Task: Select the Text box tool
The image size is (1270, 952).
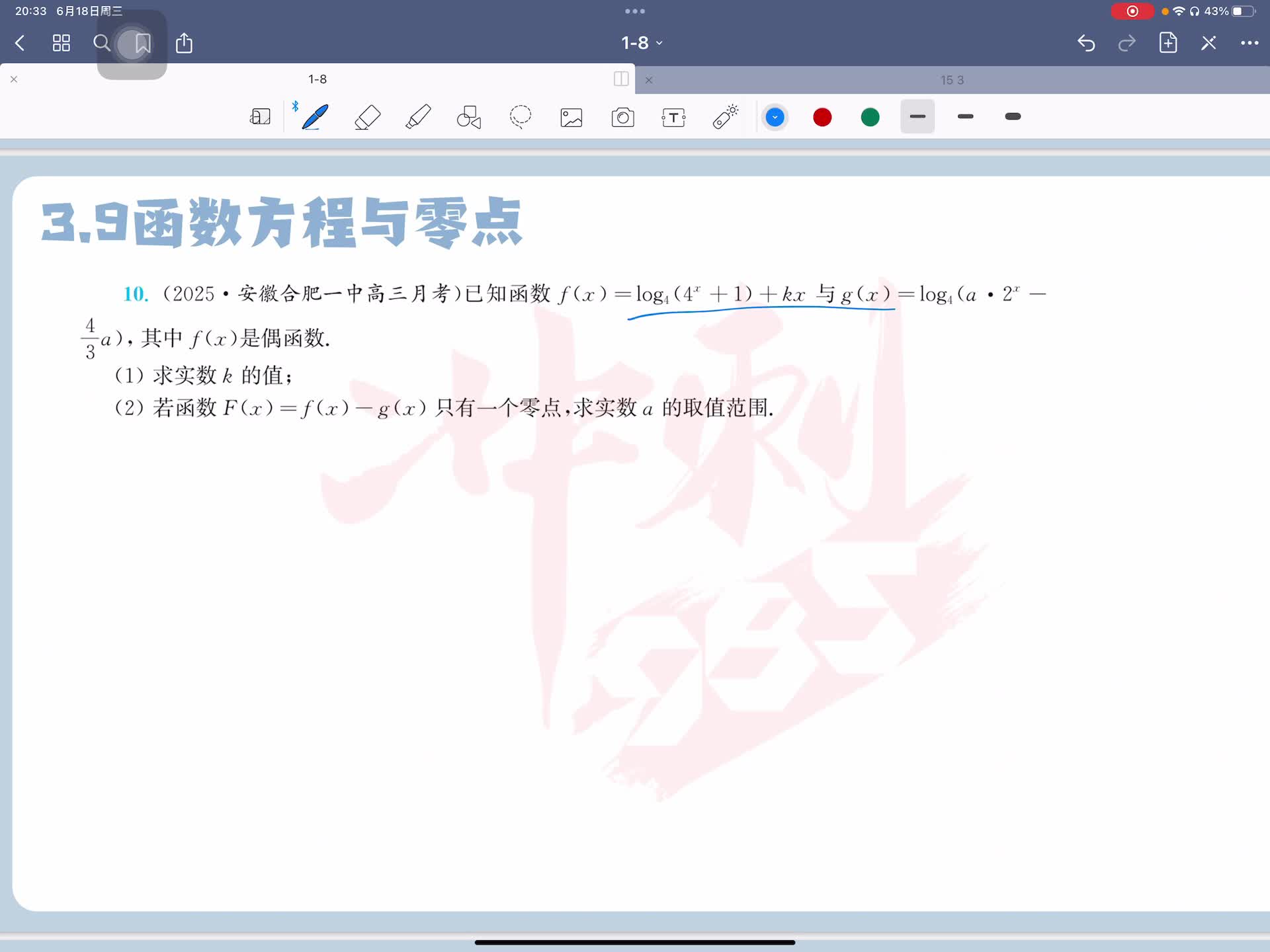Action: 673,118
